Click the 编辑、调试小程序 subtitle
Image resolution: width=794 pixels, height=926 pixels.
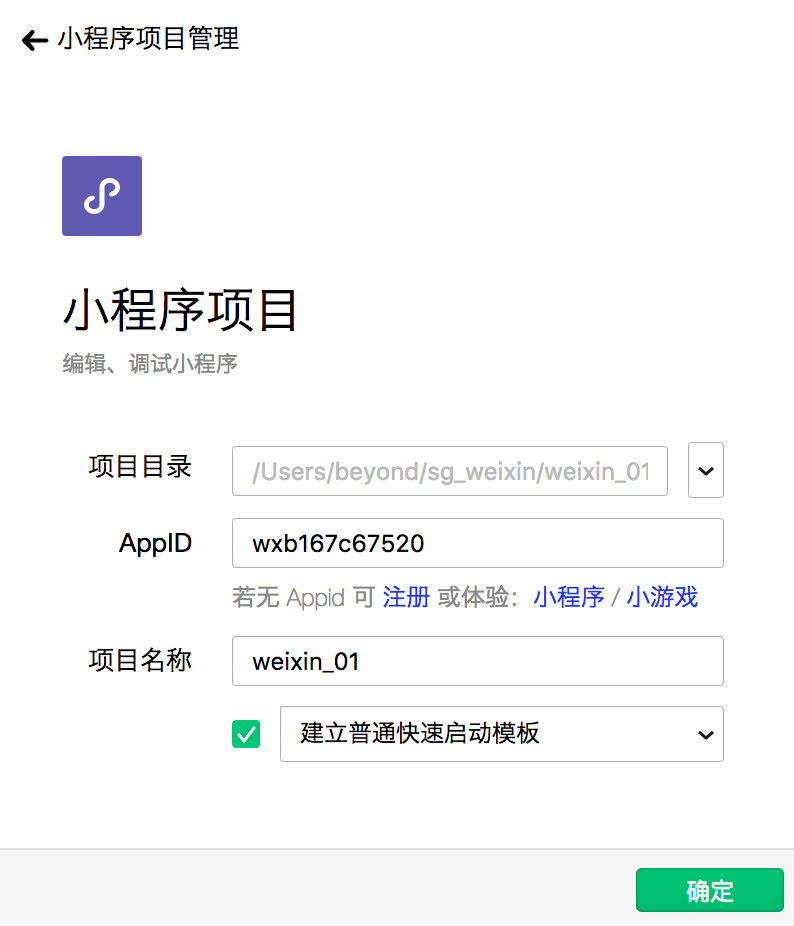pos(150,364)
